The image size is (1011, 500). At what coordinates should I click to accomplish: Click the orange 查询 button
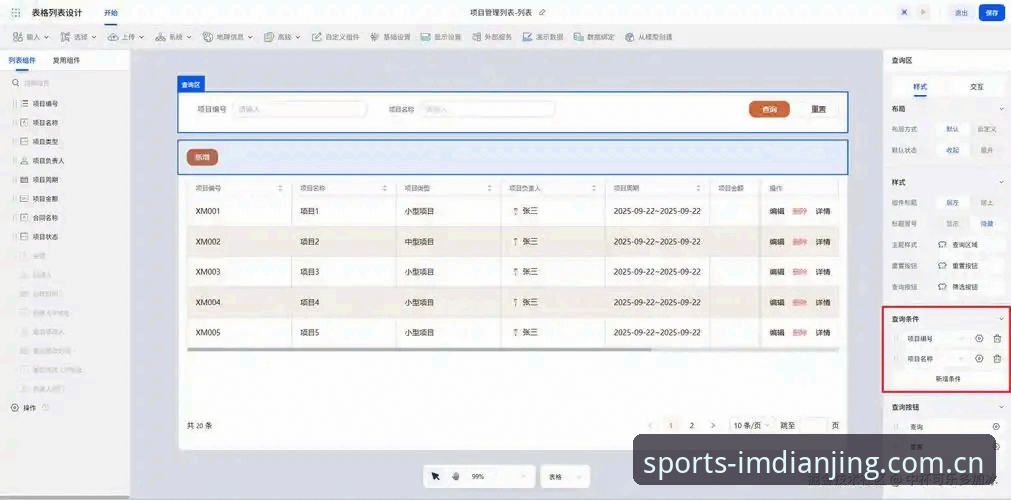(x=769, y=109)
